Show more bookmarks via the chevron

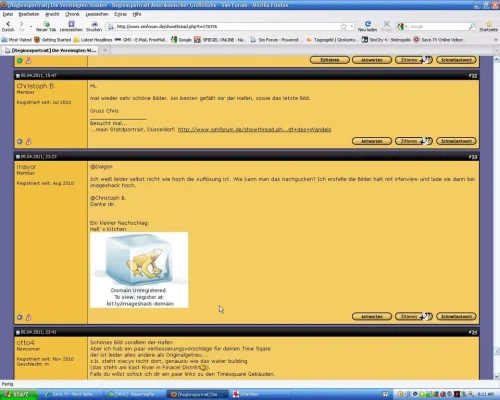coord(496,40)
